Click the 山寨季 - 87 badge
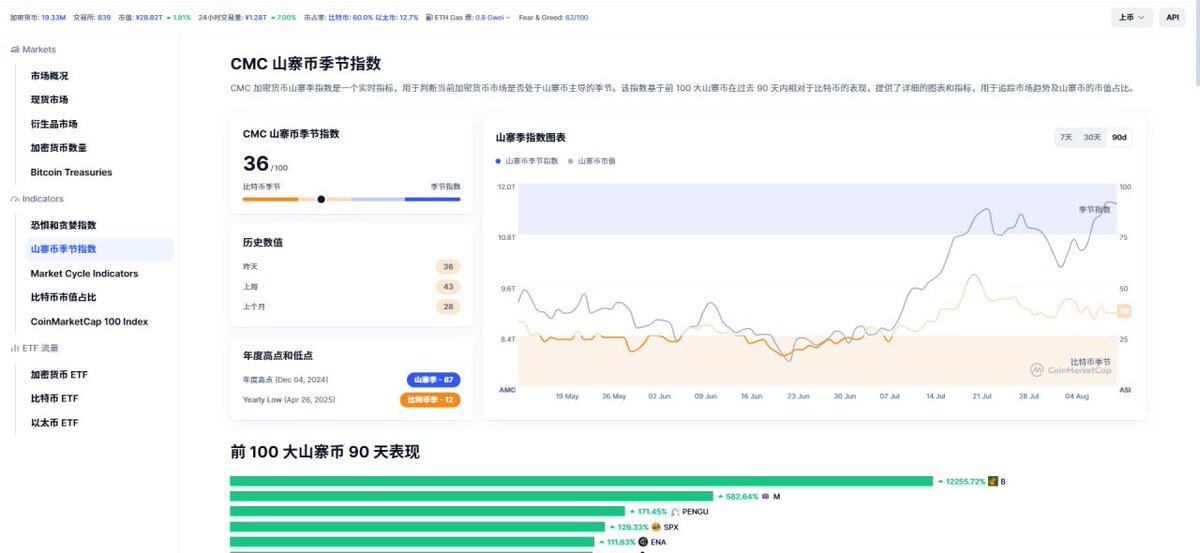This screenshot has height=553, width=1200. click(433, 379)
